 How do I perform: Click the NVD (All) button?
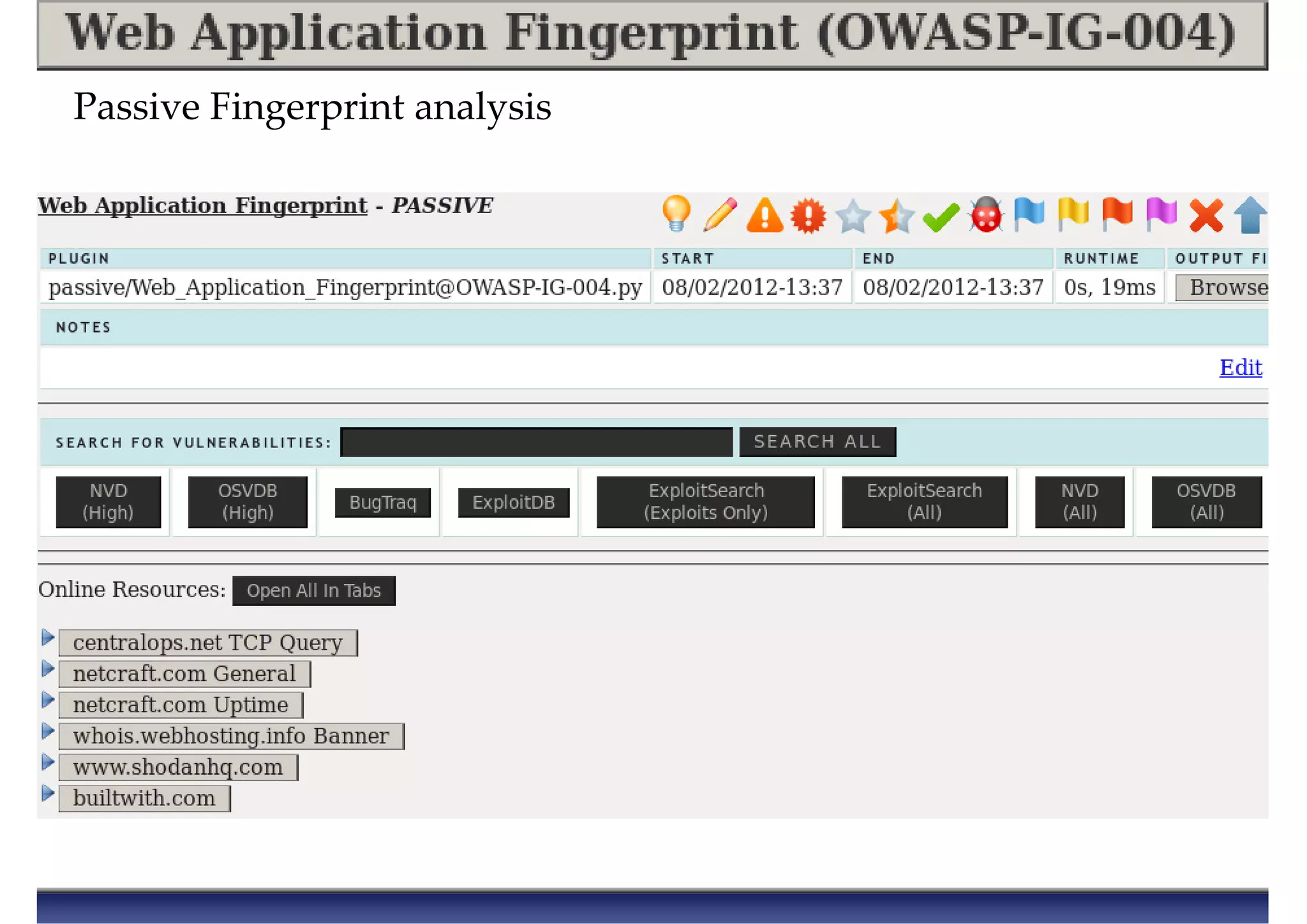pyautogui.click(x=1080, y=502)
